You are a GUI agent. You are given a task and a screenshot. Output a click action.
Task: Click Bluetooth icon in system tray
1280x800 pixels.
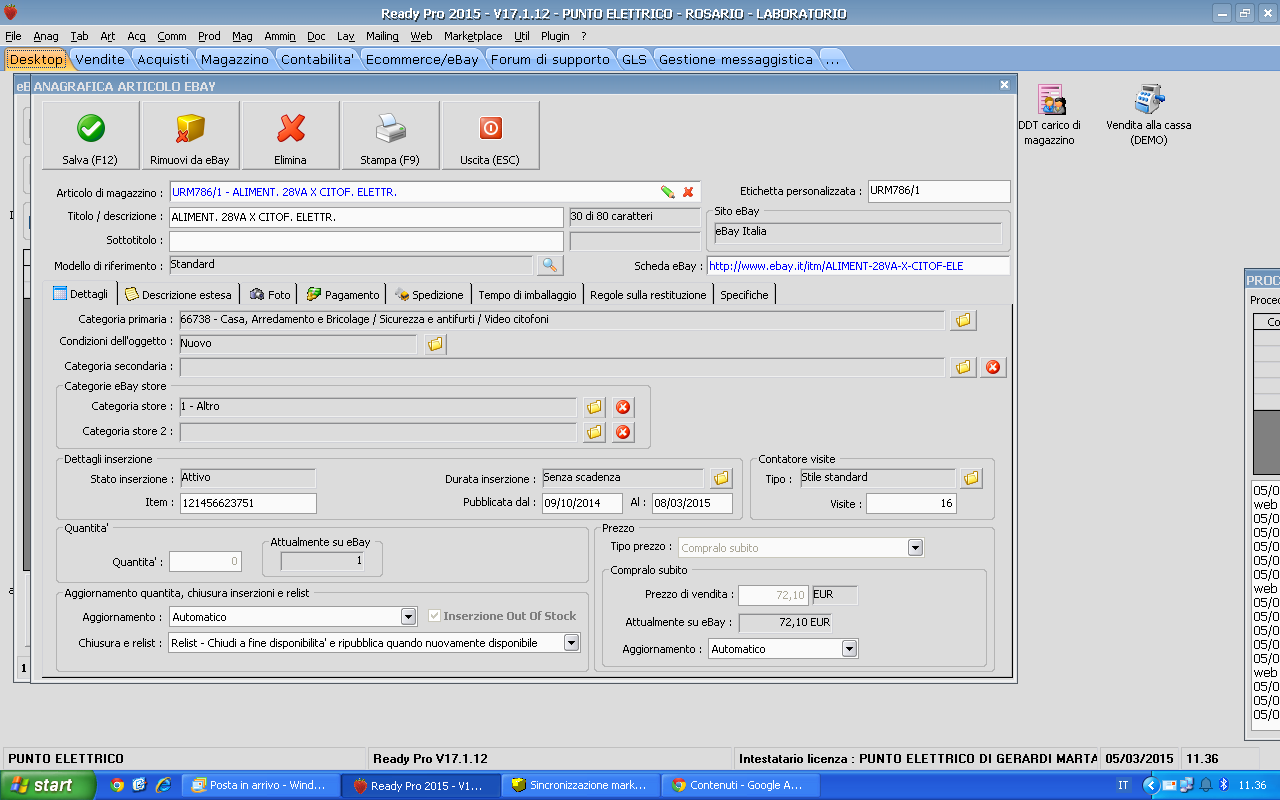pos(1223,785)
